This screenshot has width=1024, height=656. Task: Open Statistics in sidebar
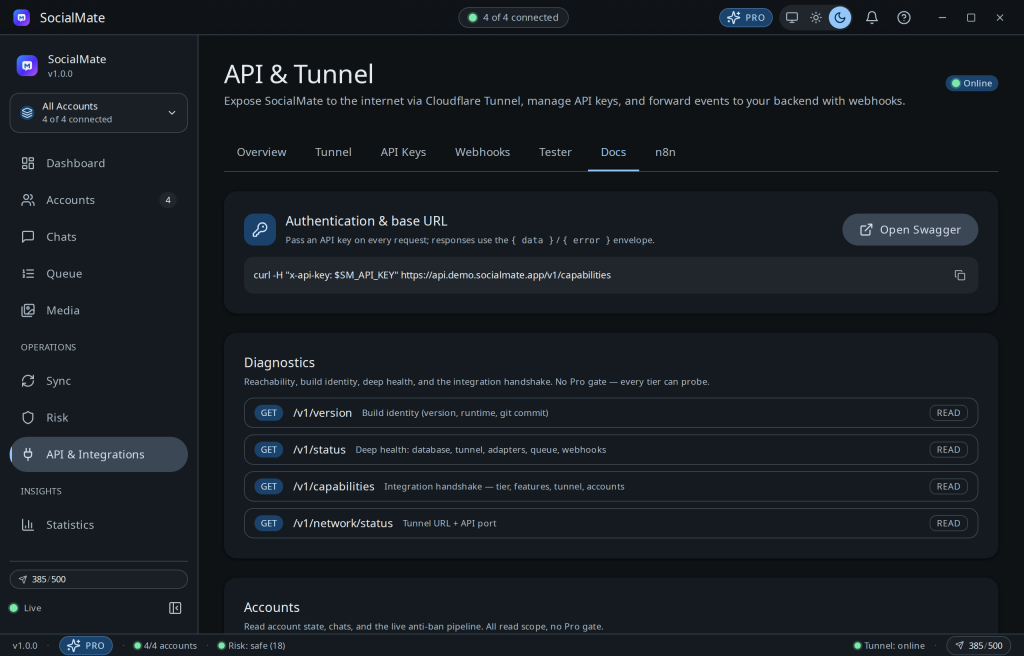click(99, 525)
